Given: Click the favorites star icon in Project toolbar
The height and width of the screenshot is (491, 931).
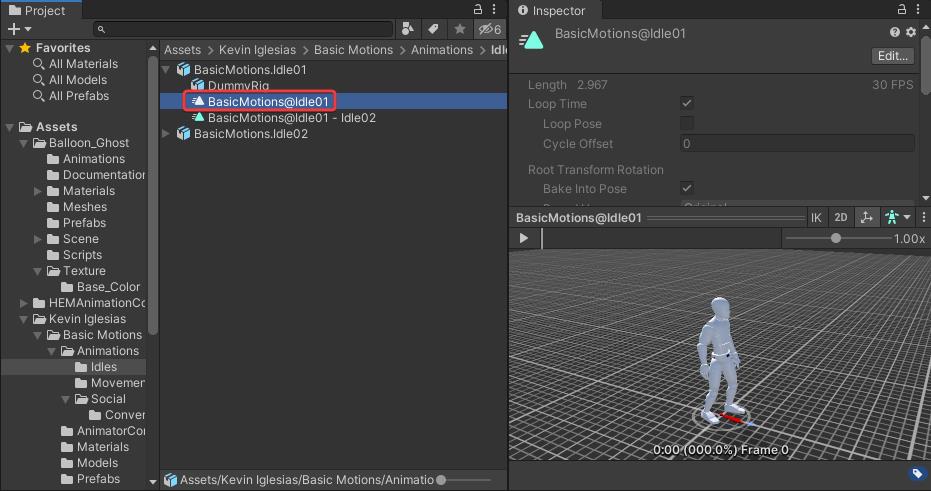Looking at the screenshot, I should (x=459, y=29).
